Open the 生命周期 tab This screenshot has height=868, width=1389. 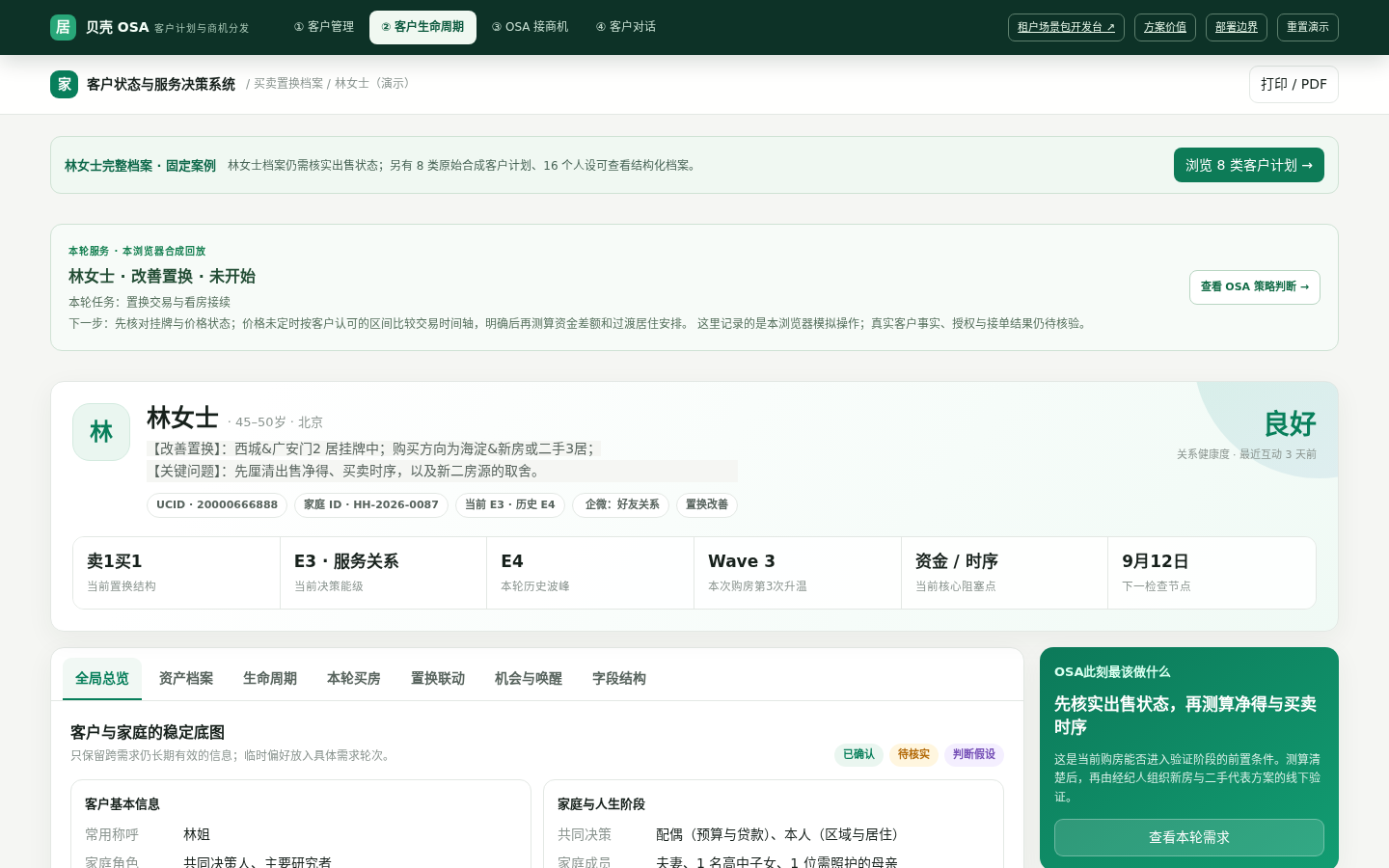pos(270,678)
